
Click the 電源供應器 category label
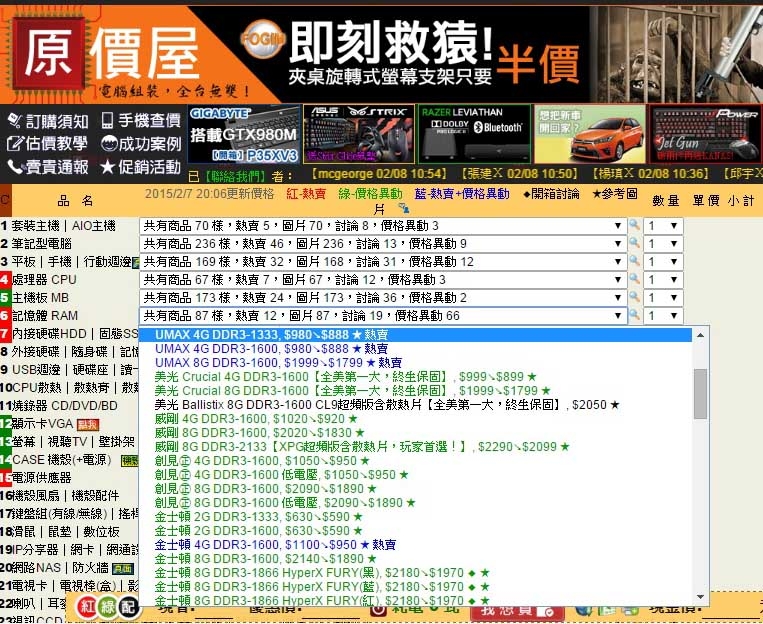tap(42, 478)
